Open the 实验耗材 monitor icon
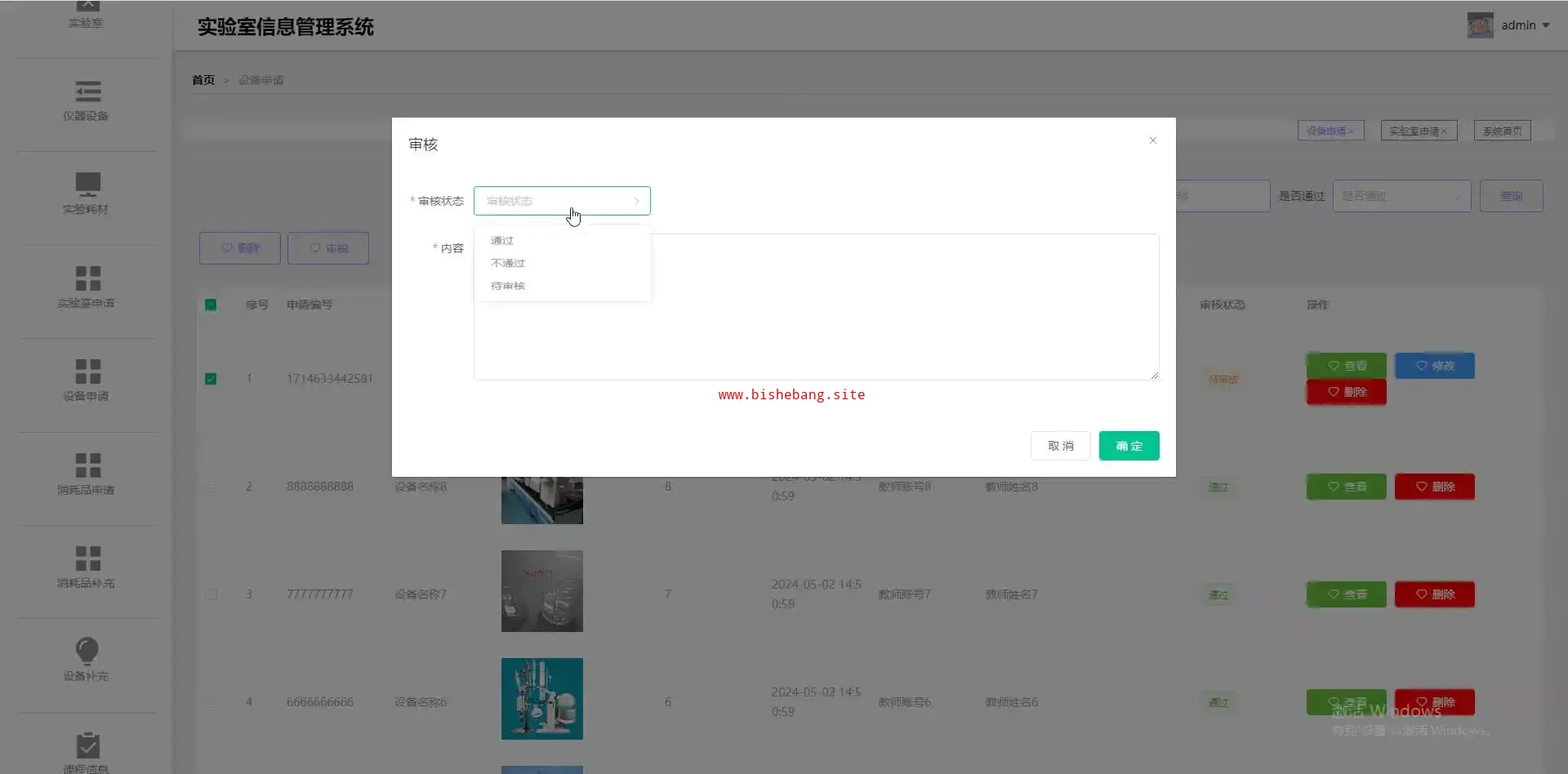Screen dimensions: 1568x774 87,184
